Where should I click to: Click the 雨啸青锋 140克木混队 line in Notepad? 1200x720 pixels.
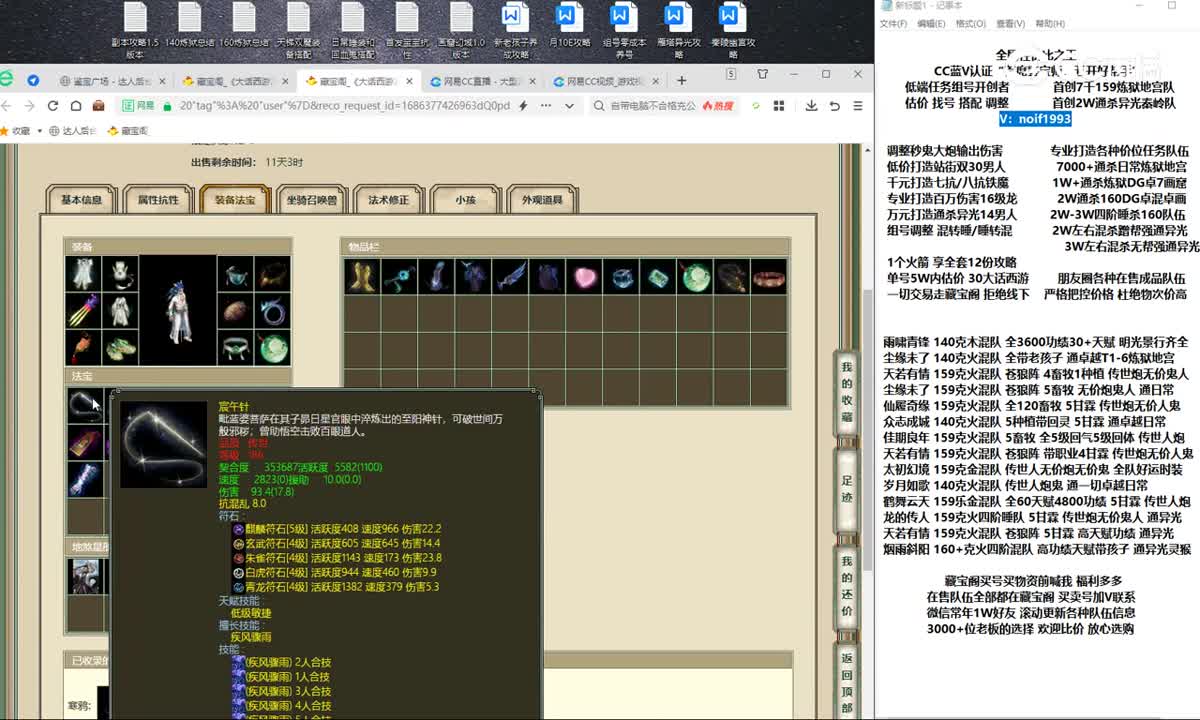pyautogui.click(x=1036, y=342)
